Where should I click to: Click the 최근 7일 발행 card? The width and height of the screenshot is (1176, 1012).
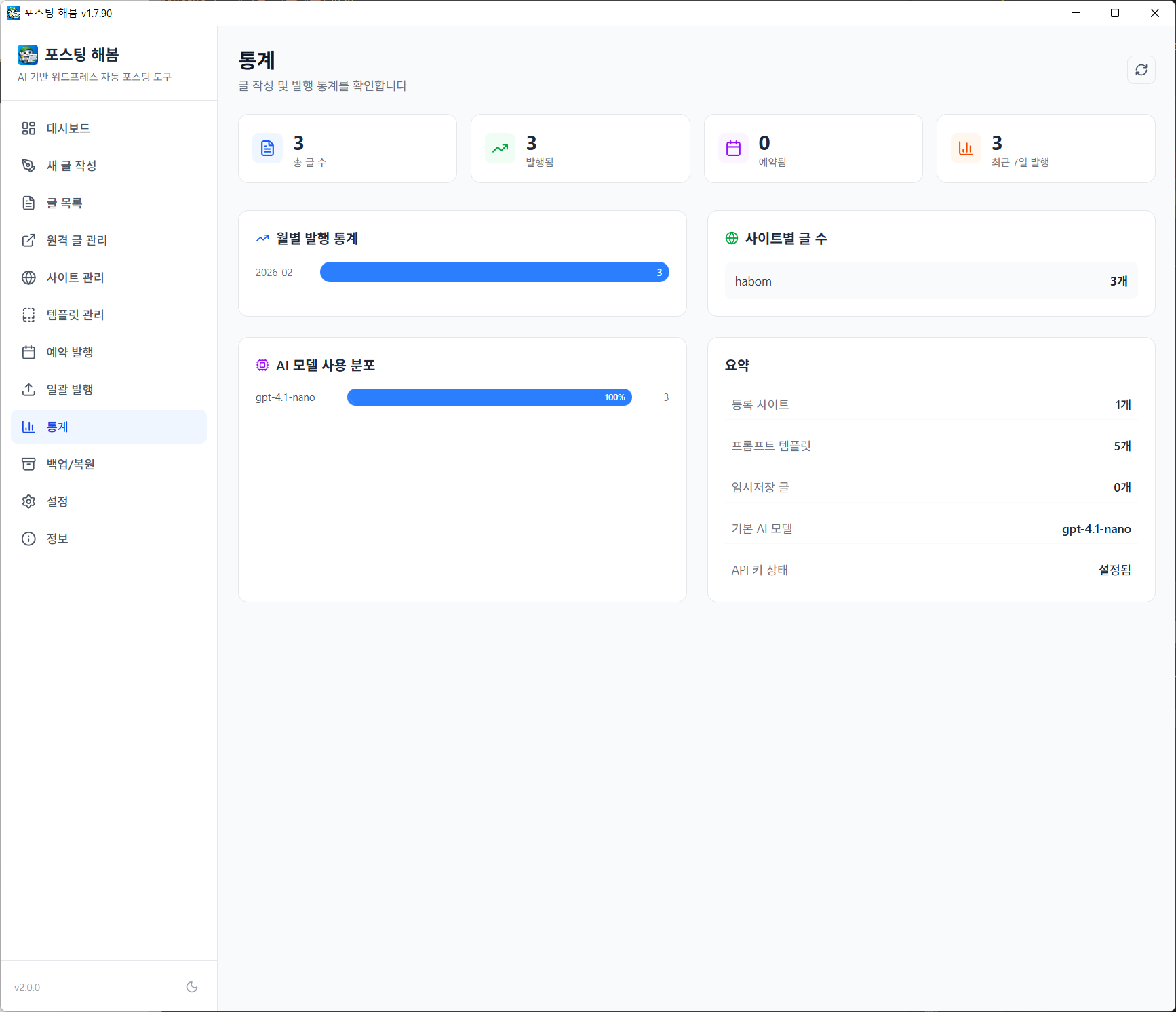pos(1045,149)
